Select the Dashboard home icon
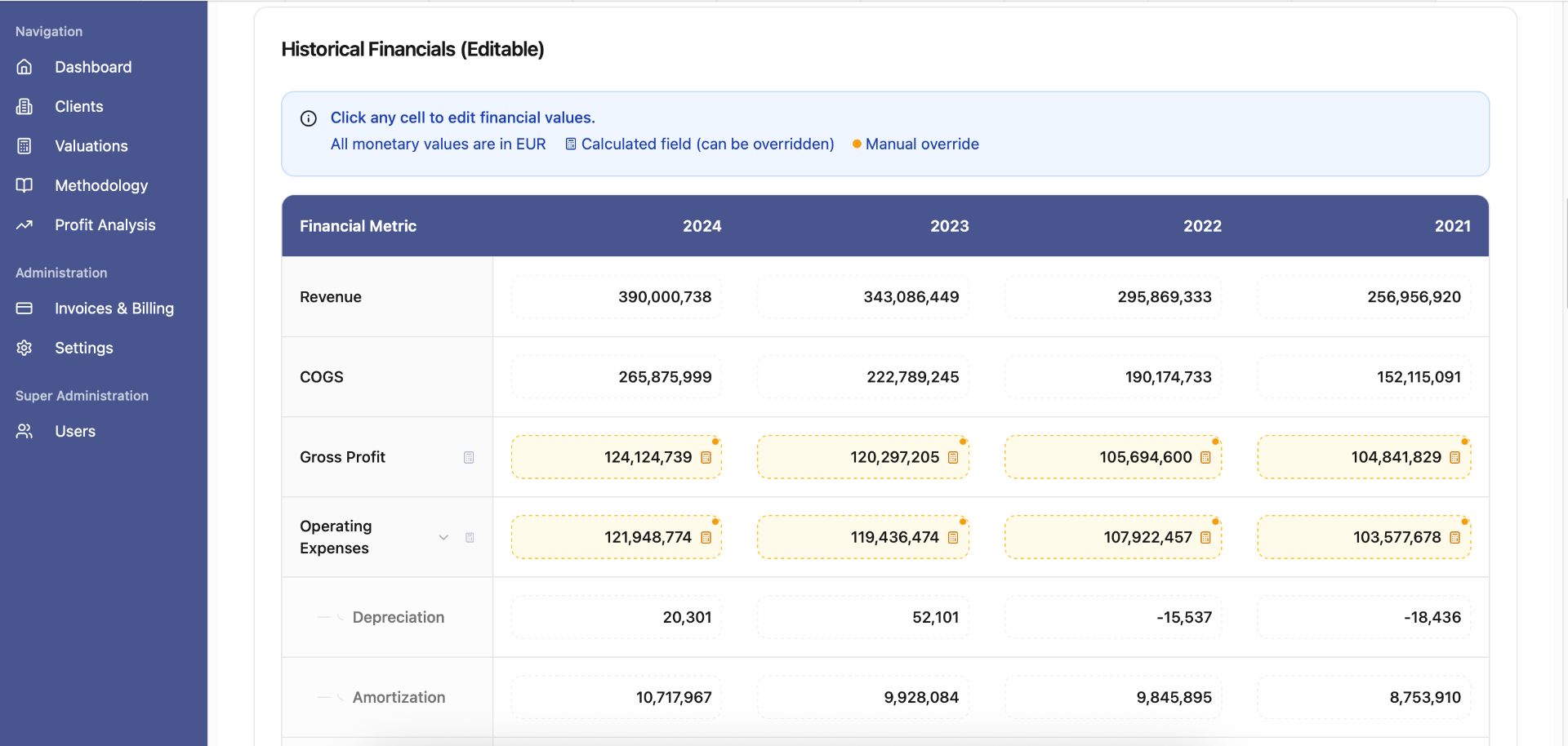 point(24,67)
